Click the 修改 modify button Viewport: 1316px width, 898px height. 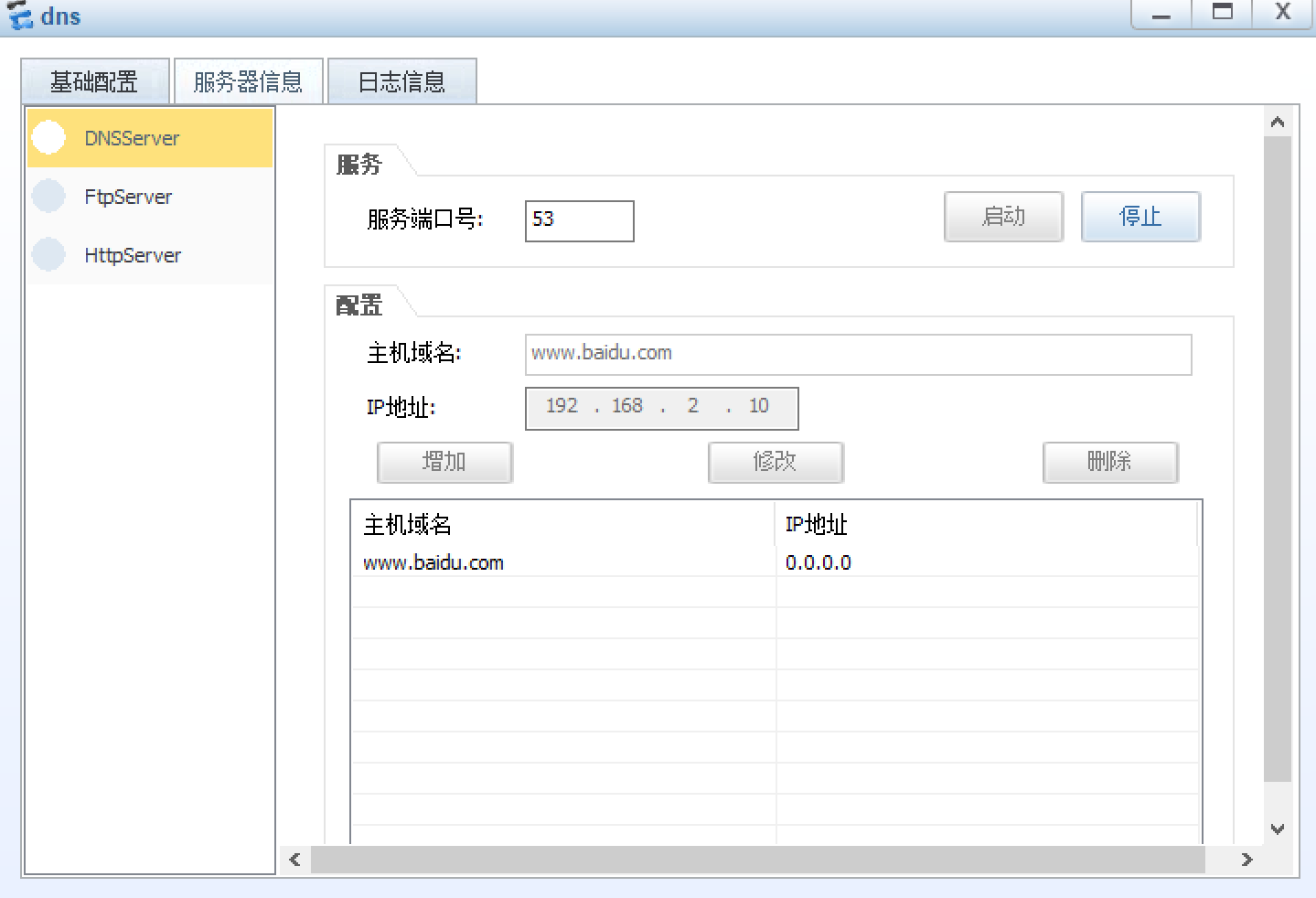[776, 462]
